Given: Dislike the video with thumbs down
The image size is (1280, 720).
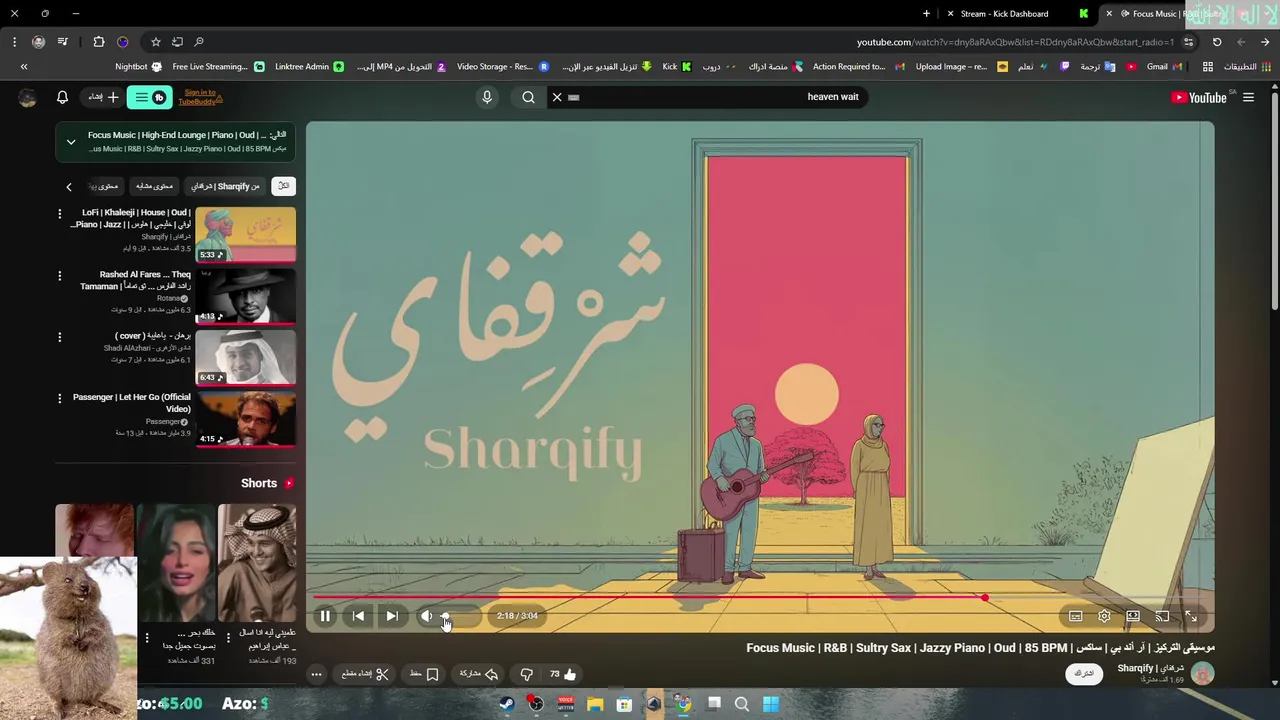Looking at the screenshot, I should [x=526, y=674].
